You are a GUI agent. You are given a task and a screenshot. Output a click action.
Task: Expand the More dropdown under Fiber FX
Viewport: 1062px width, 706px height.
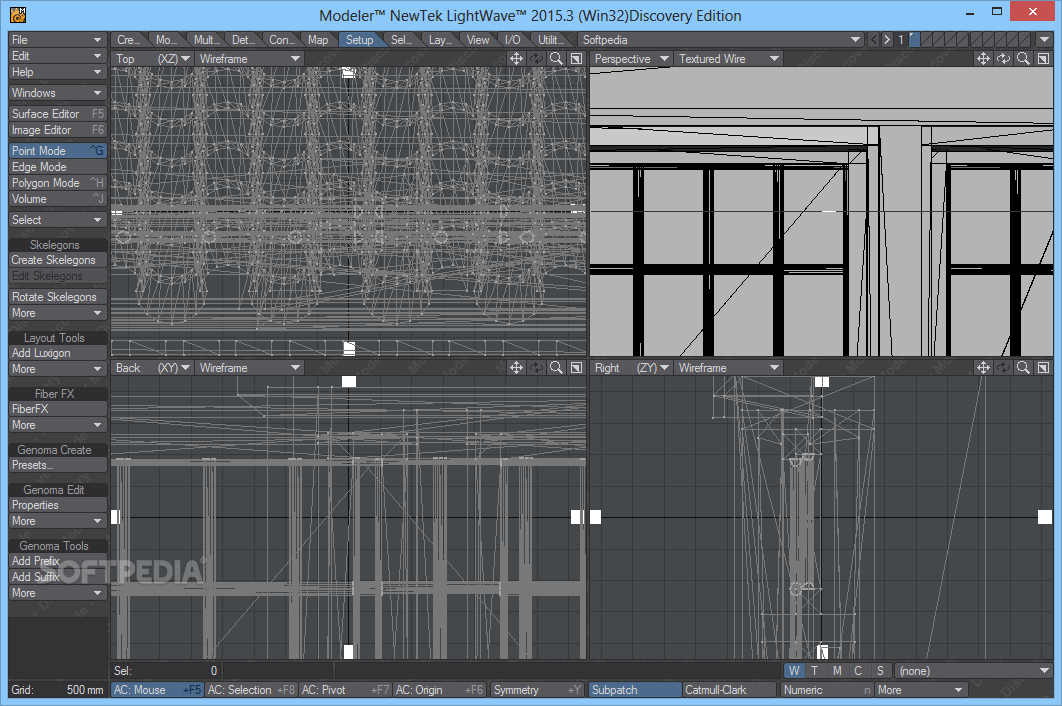click(58, 425)
